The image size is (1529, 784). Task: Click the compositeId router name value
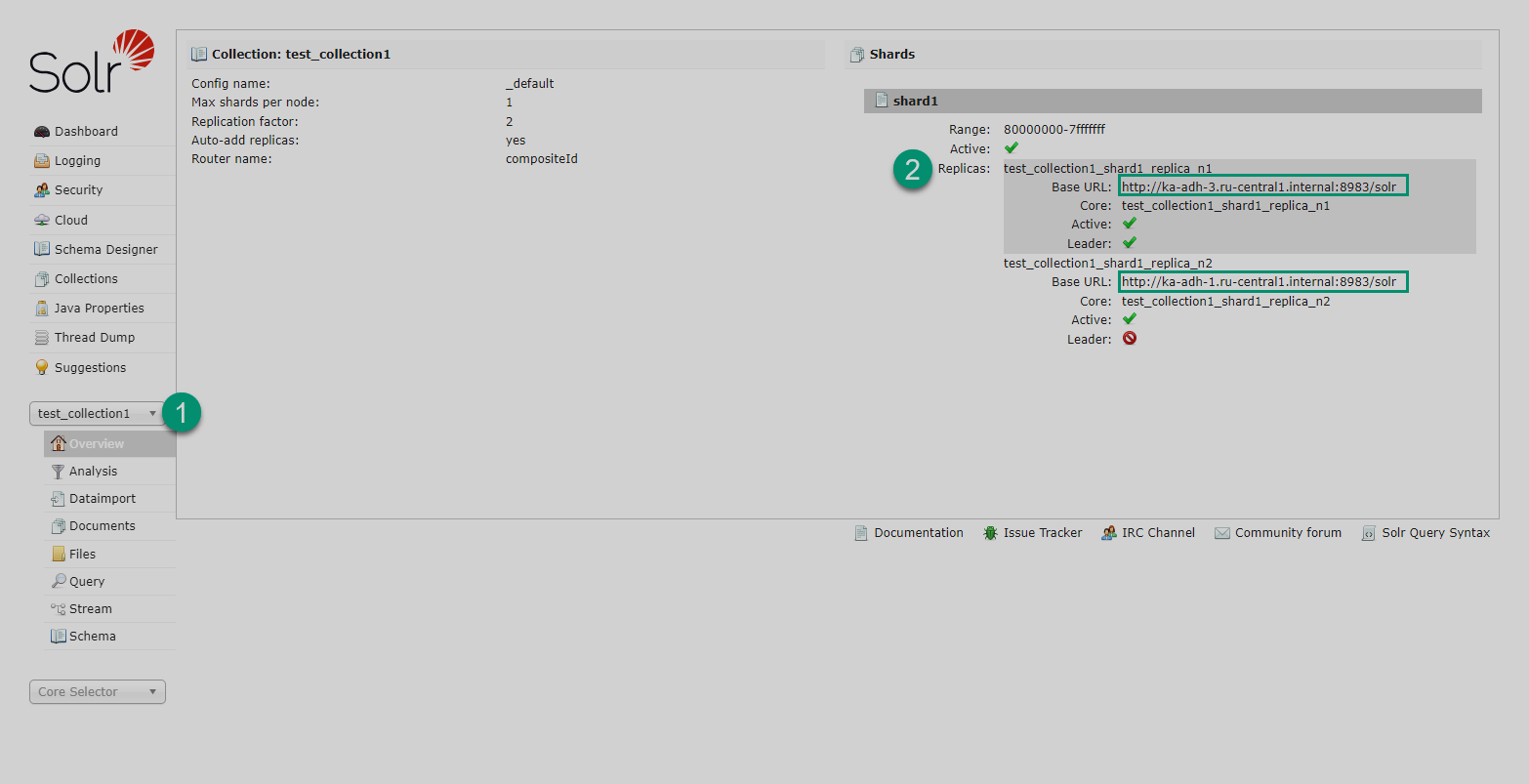[x=542, y=159]
